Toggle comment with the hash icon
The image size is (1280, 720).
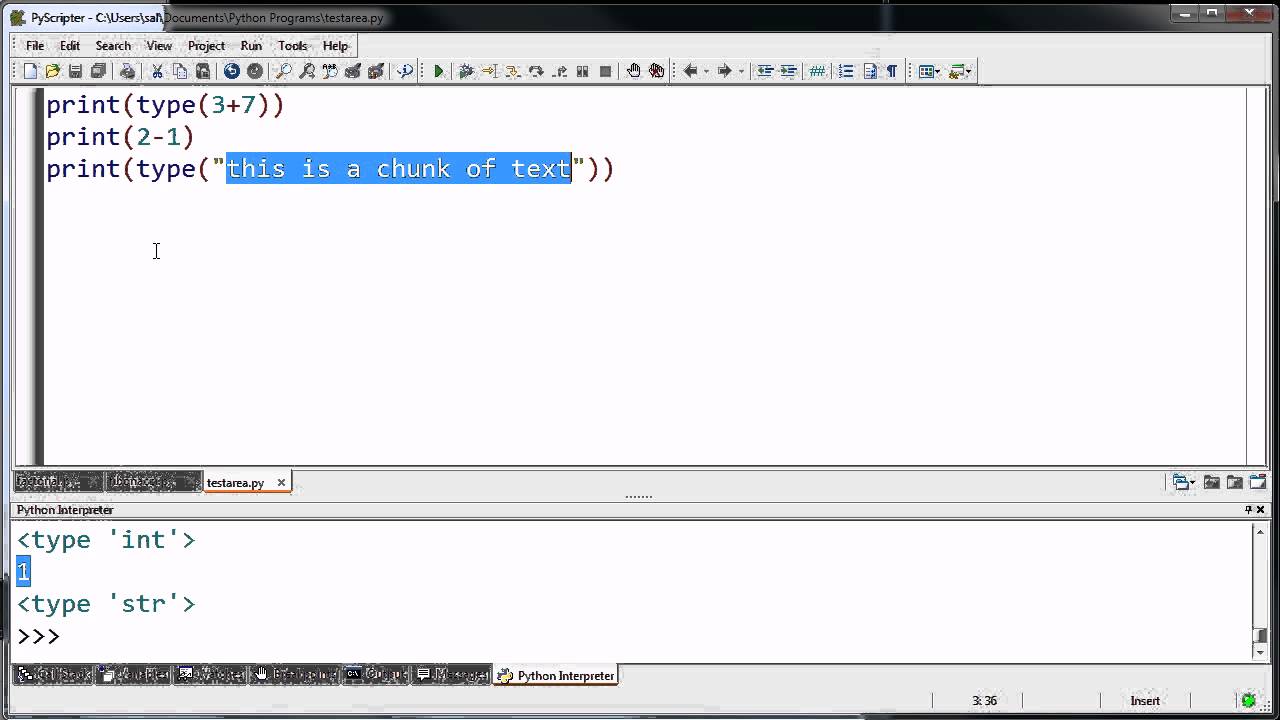[x=817, y=71]
